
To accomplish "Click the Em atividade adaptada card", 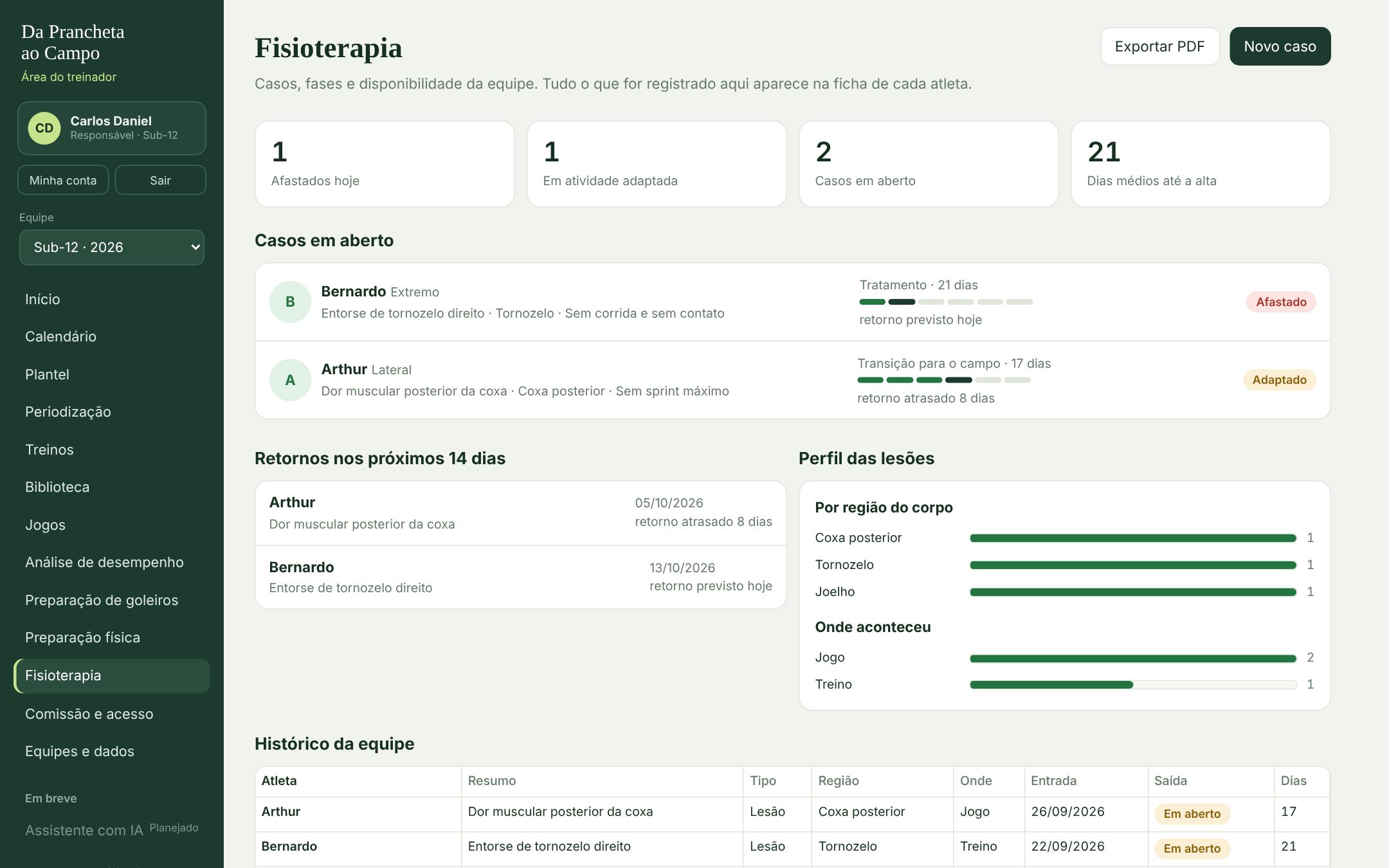I will tap(657, 164).
